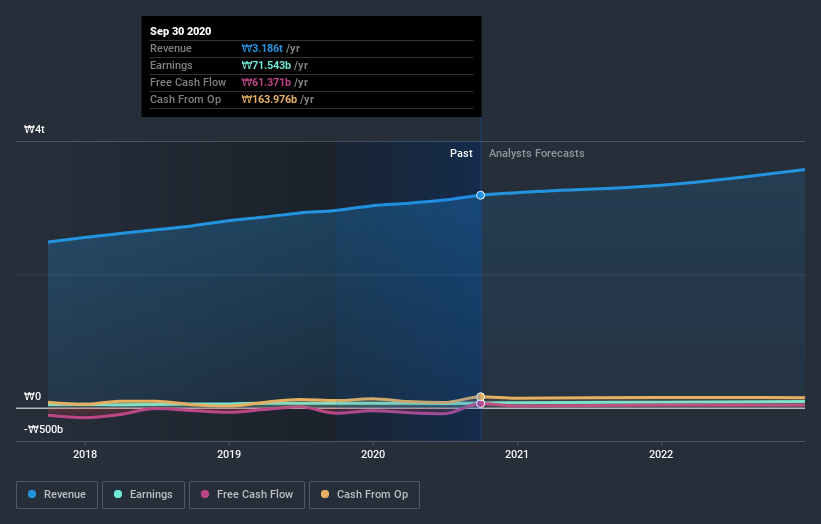Toggle the Free Cash Flow legend series
The height and width of the screenshot is (524, 821).
click(x=247, y=495)
